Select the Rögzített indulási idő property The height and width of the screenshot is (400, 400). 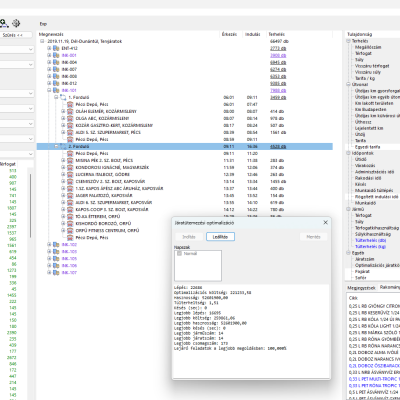377,197
